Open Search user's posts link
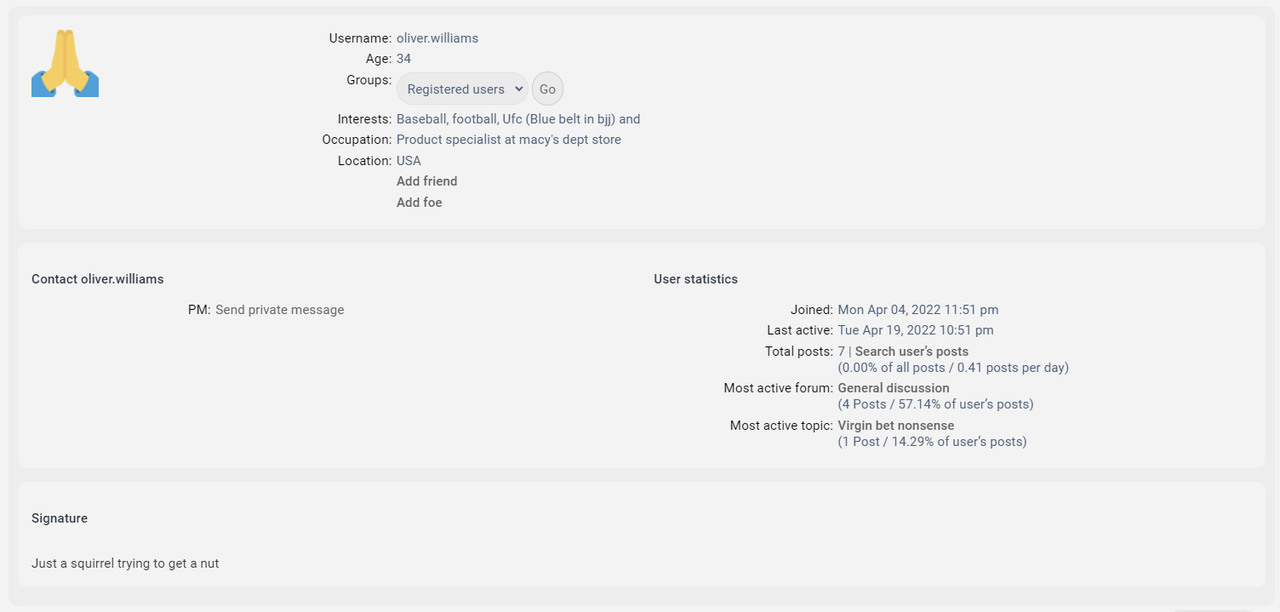Screen dimensions: 1280x612 click(911, 351)
